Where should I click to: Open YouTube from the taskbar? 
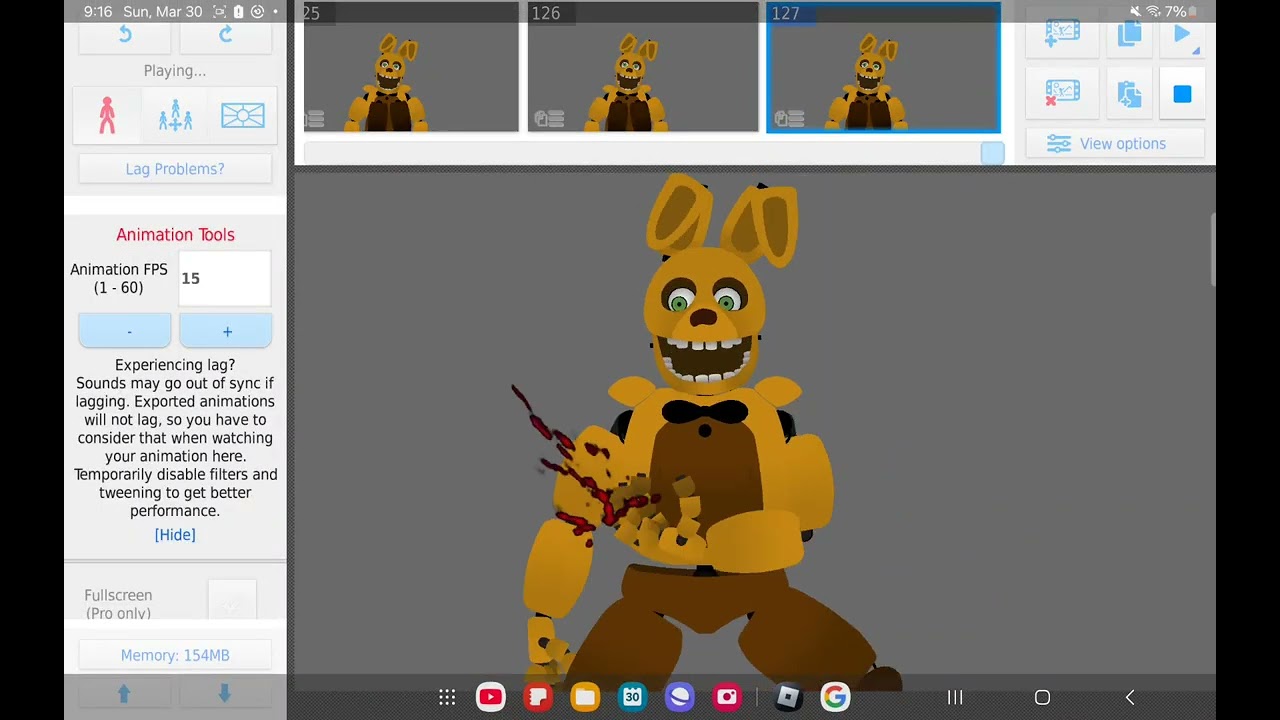(x=491, y=697)
